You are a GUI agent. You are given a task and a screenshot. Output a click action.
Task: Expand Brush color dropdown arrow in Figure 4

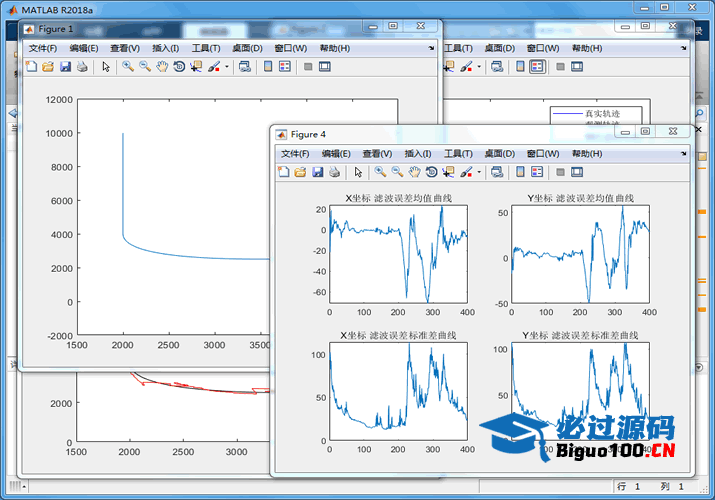click(479, 172)
